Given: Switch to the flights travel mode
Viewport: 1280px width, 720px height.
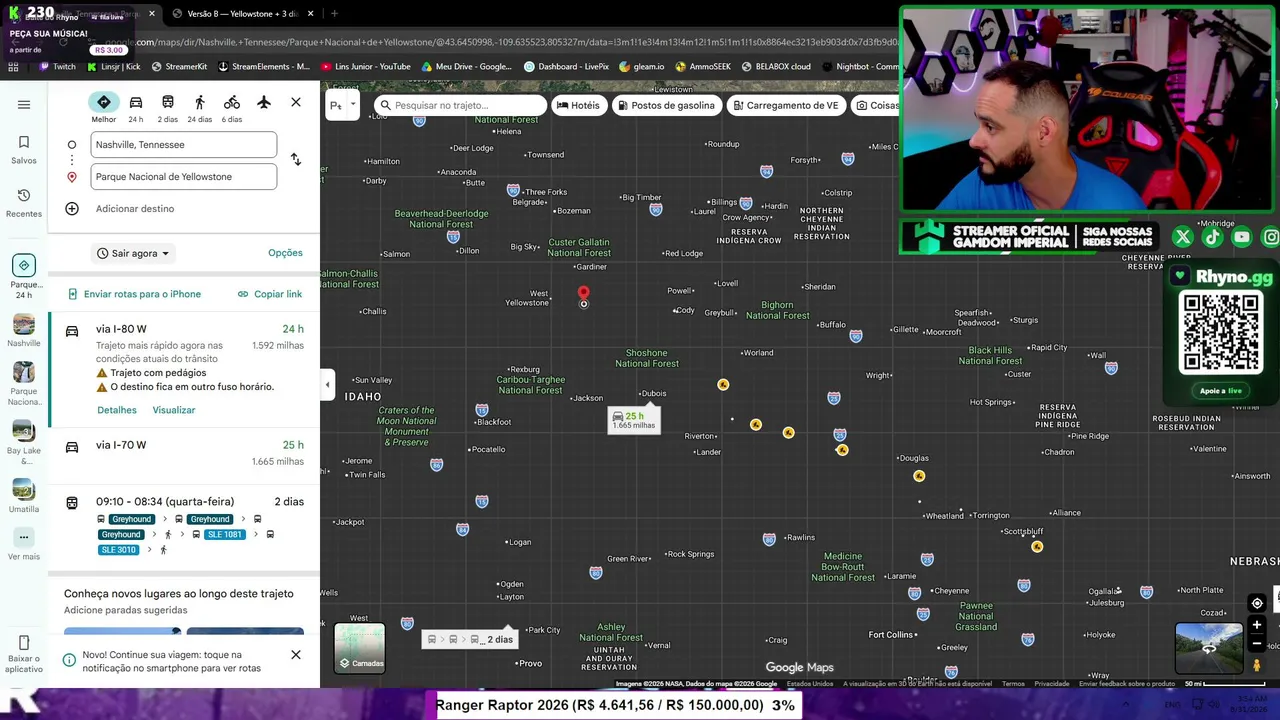Looking at the screenshot, I should click(x=264, y=103).
